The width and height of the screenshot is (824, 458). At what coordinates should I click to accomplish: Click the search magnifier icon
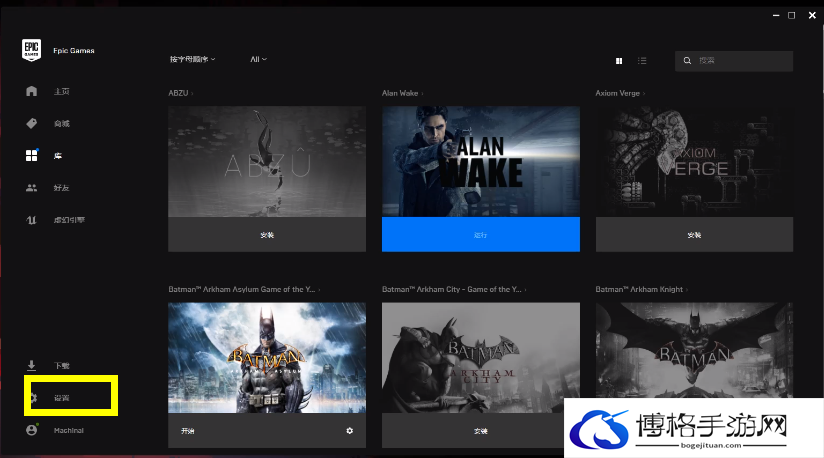tap(687, 61)
